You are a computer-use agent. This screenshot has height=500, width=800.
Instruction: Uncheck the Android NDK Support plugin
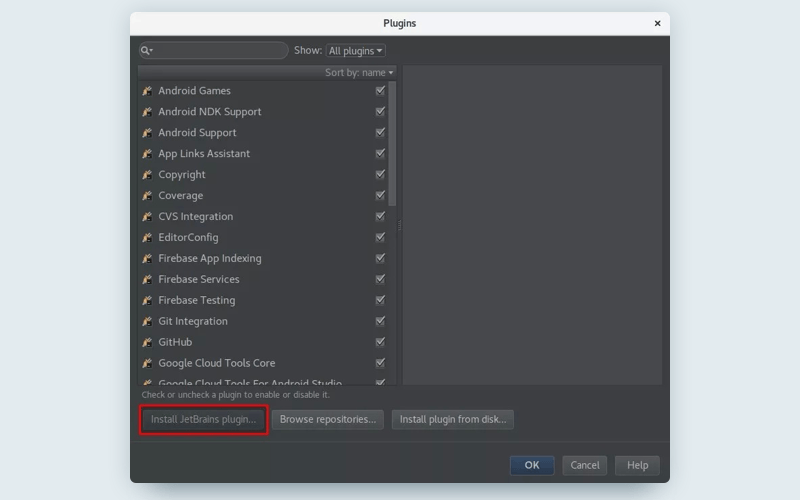click(x=380, y=111)
